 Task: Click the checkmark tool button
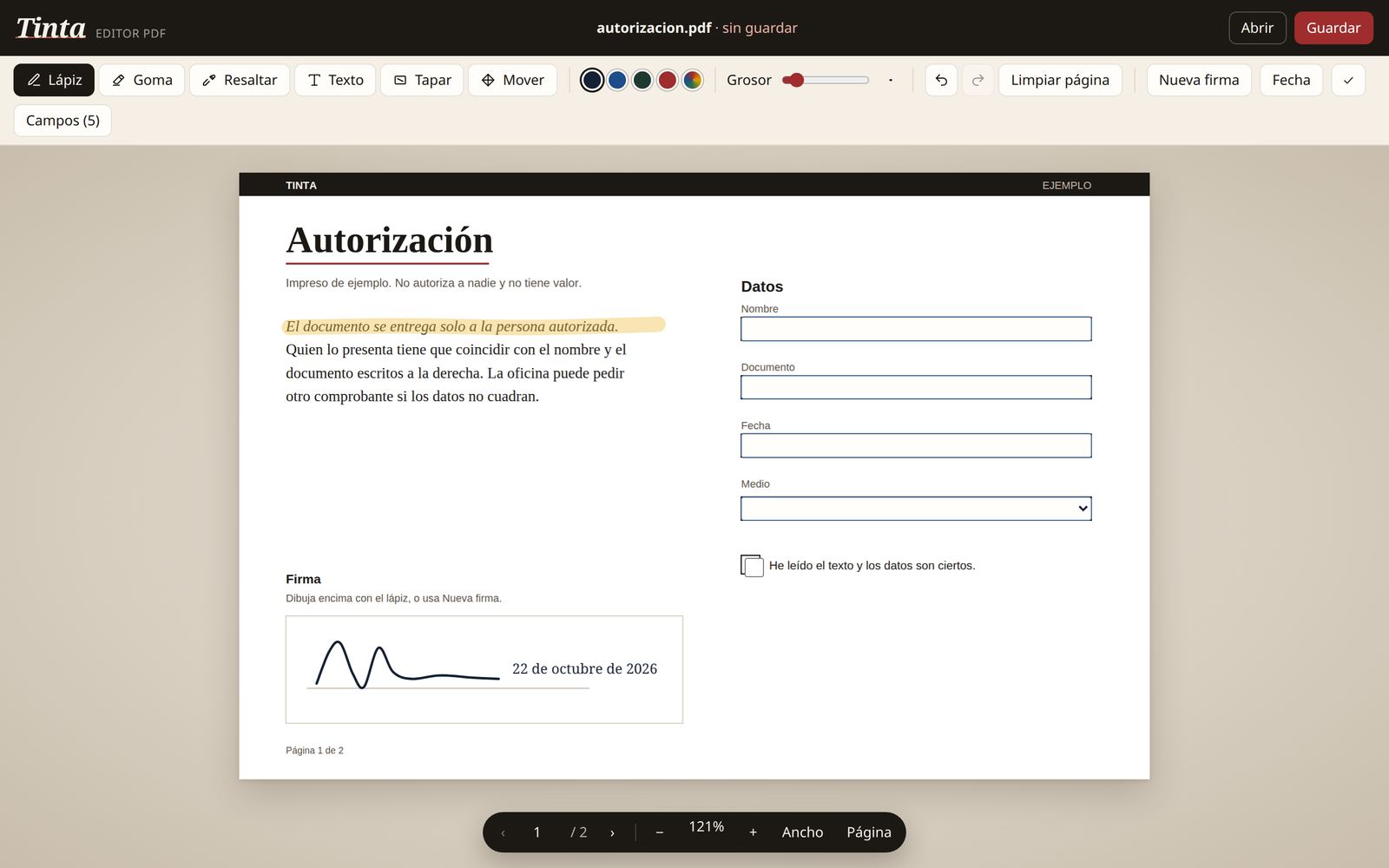pyautogui.click(x=1348, y=80)
